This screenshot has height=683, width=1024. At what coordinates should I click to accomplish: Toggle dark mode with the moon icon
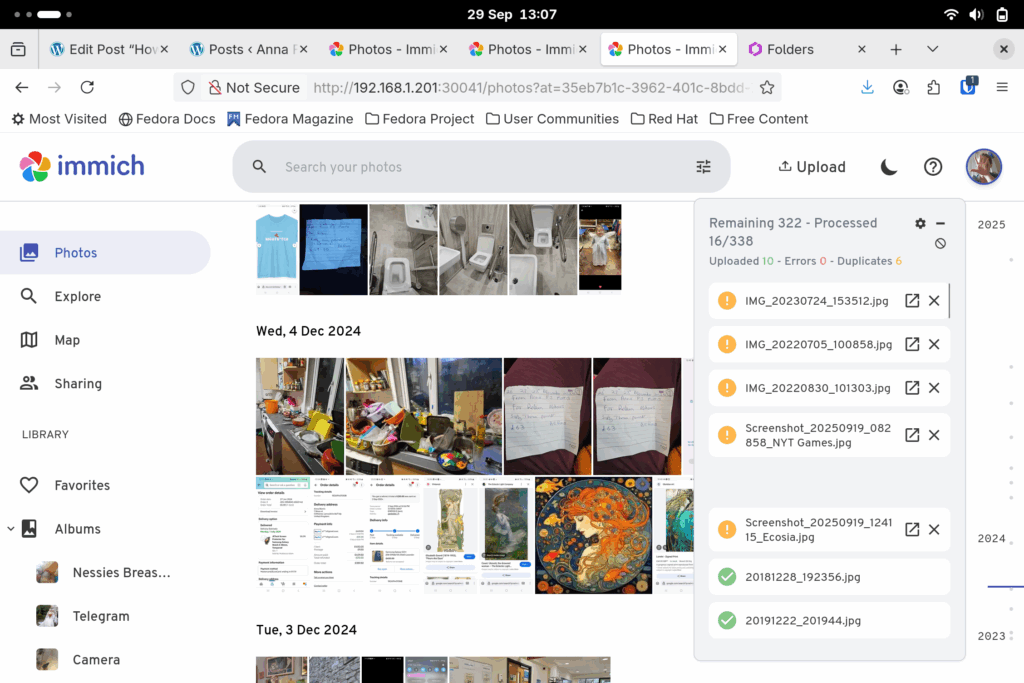tap(888, 167)
